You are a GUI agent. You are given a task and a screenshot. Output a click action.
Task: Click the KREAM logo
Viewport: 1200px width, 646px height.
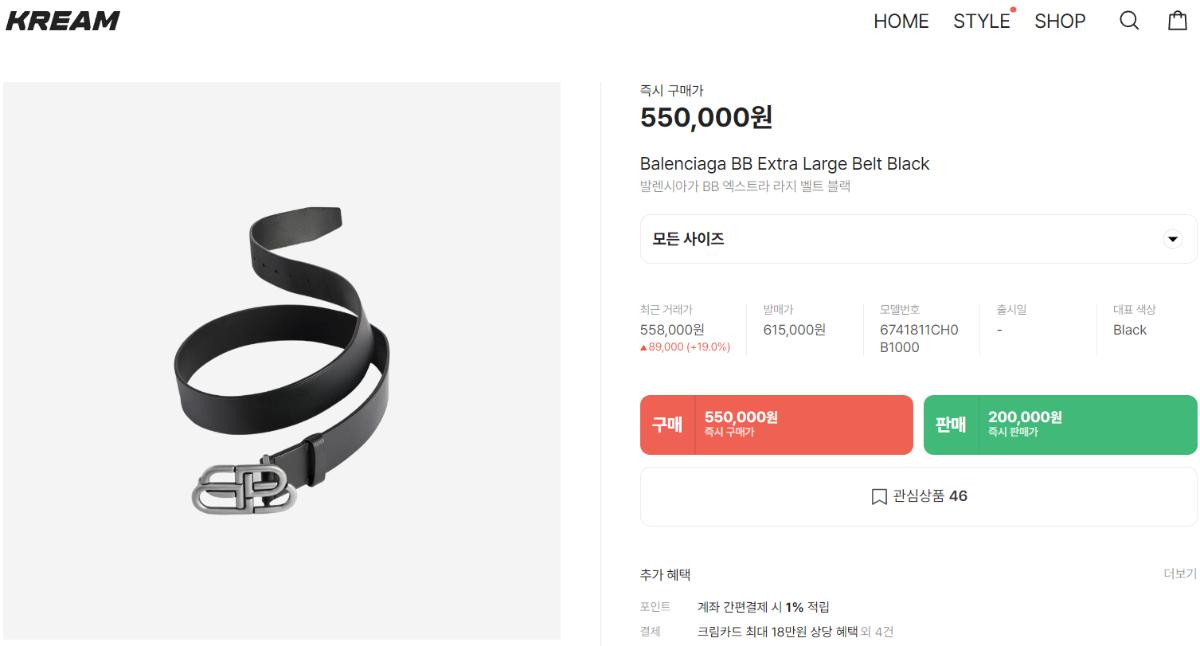point(63,20)
